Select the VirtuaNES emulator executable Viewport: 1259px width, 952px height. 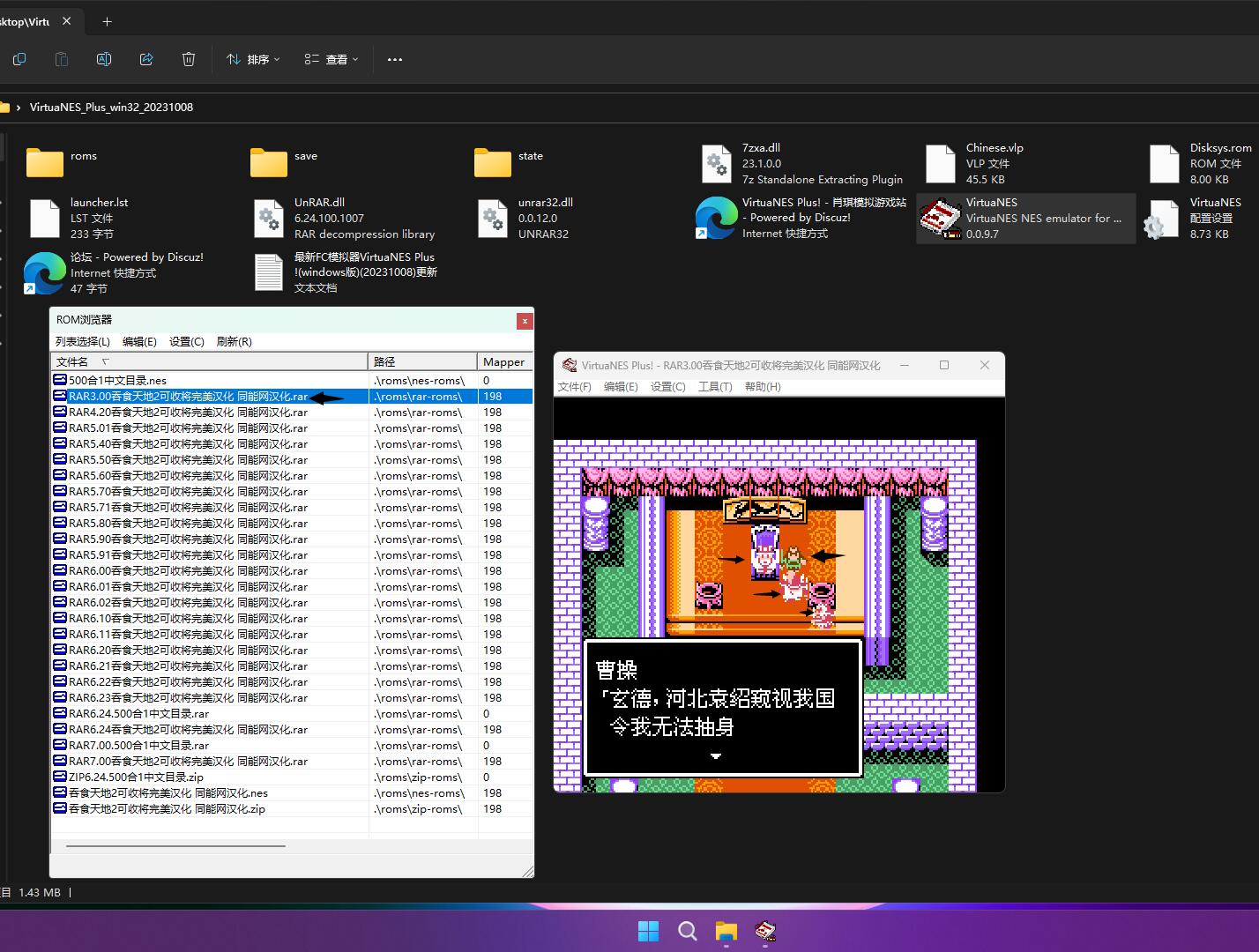pos(1026,218)
